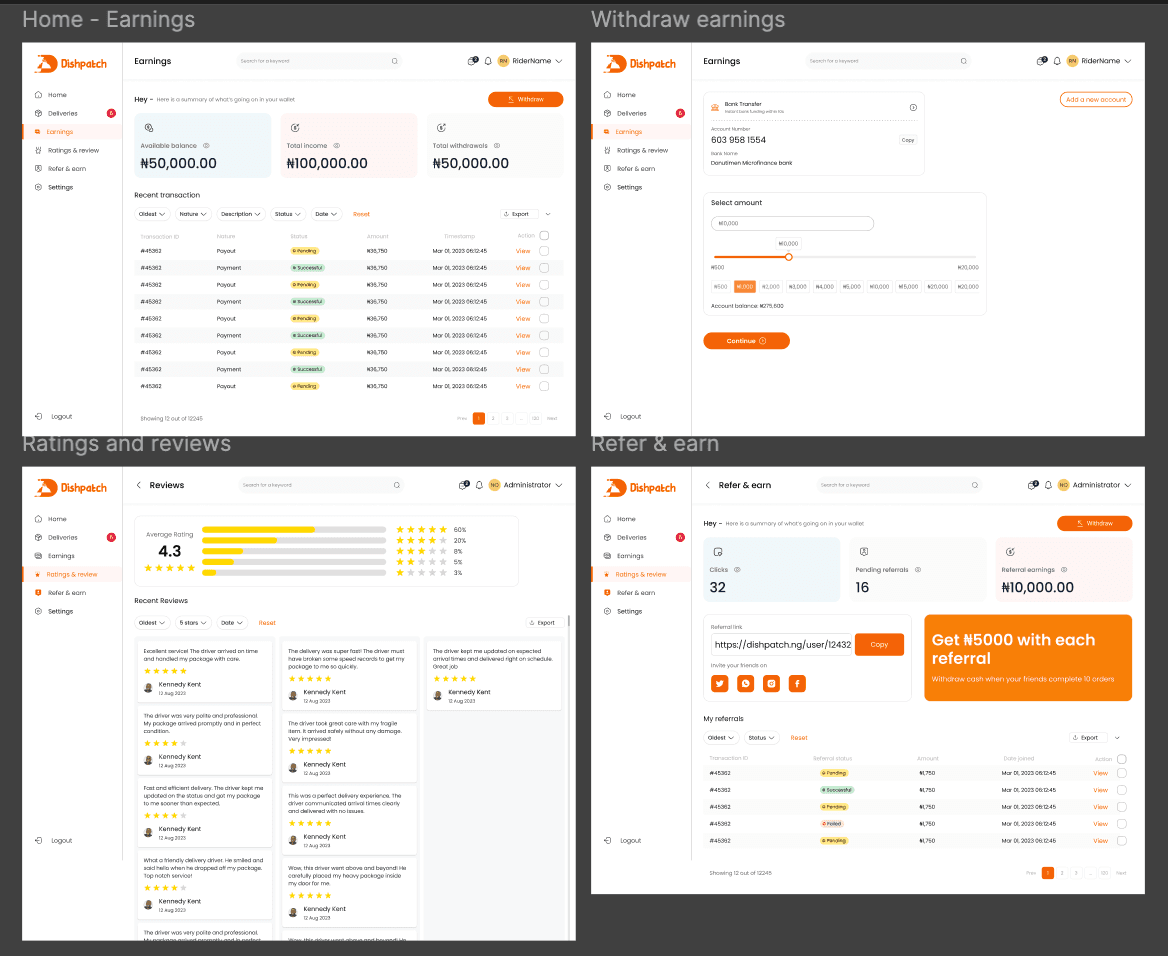Open Status dropdown in Home - Earnings frame
The width and height of the screenshot is (1168, 956).
point(288,214)
